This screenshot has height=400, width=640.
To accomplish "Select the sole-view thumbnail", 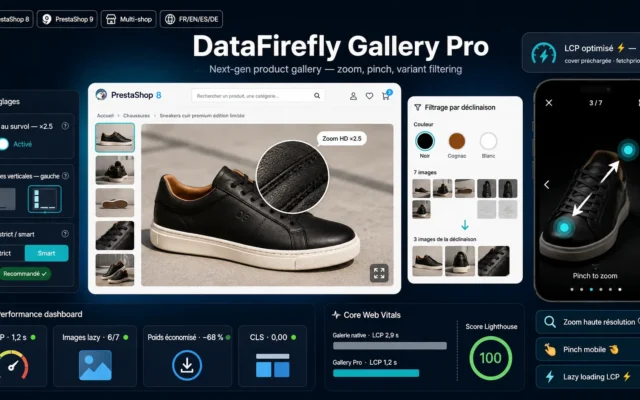I will pos(115,202).
